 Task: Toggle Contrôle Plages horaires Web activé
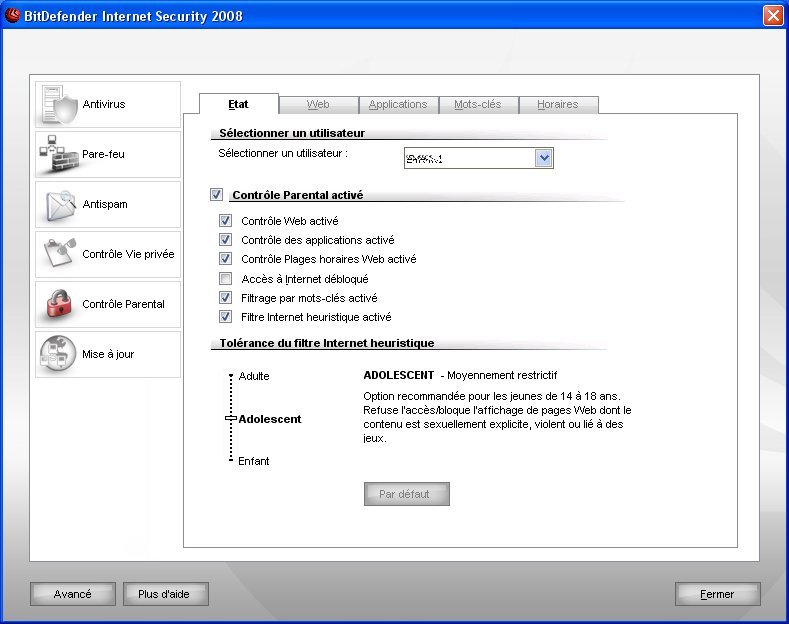pyautogui.click(x=225, y=259)
